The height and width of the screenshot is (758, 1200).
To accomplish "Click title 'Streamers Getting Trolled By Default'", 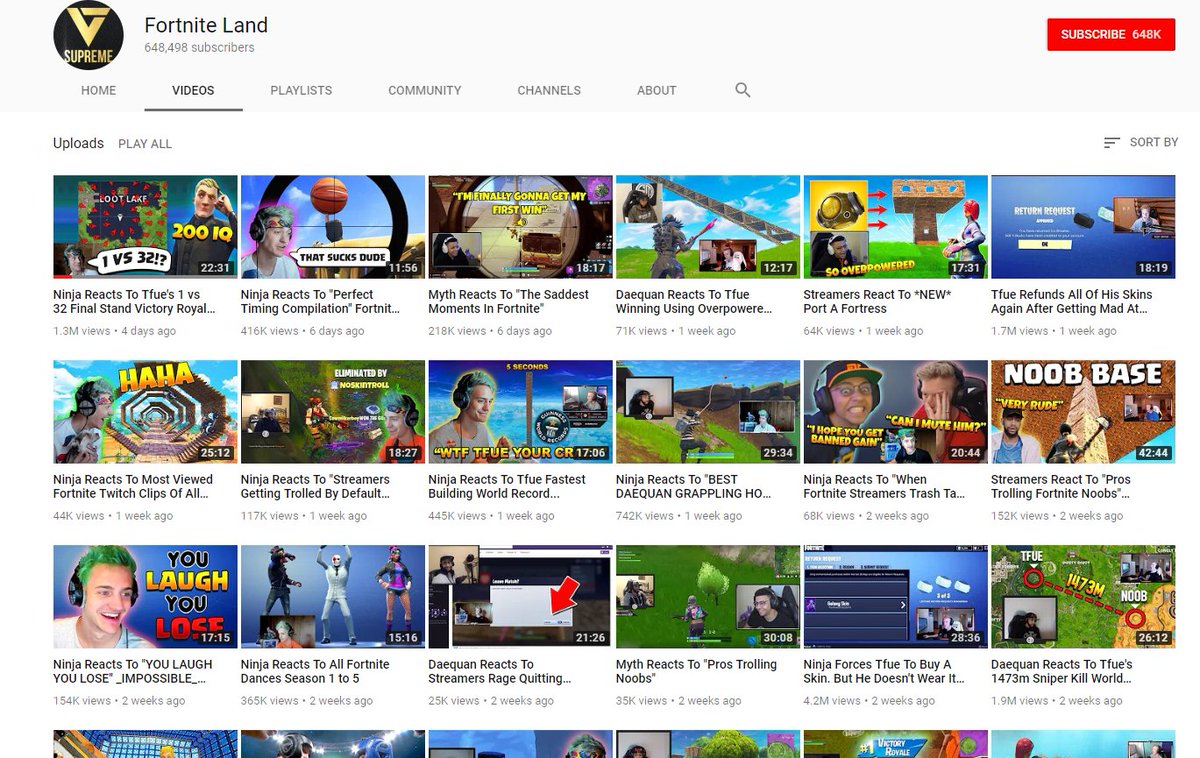I will [316, 487].
